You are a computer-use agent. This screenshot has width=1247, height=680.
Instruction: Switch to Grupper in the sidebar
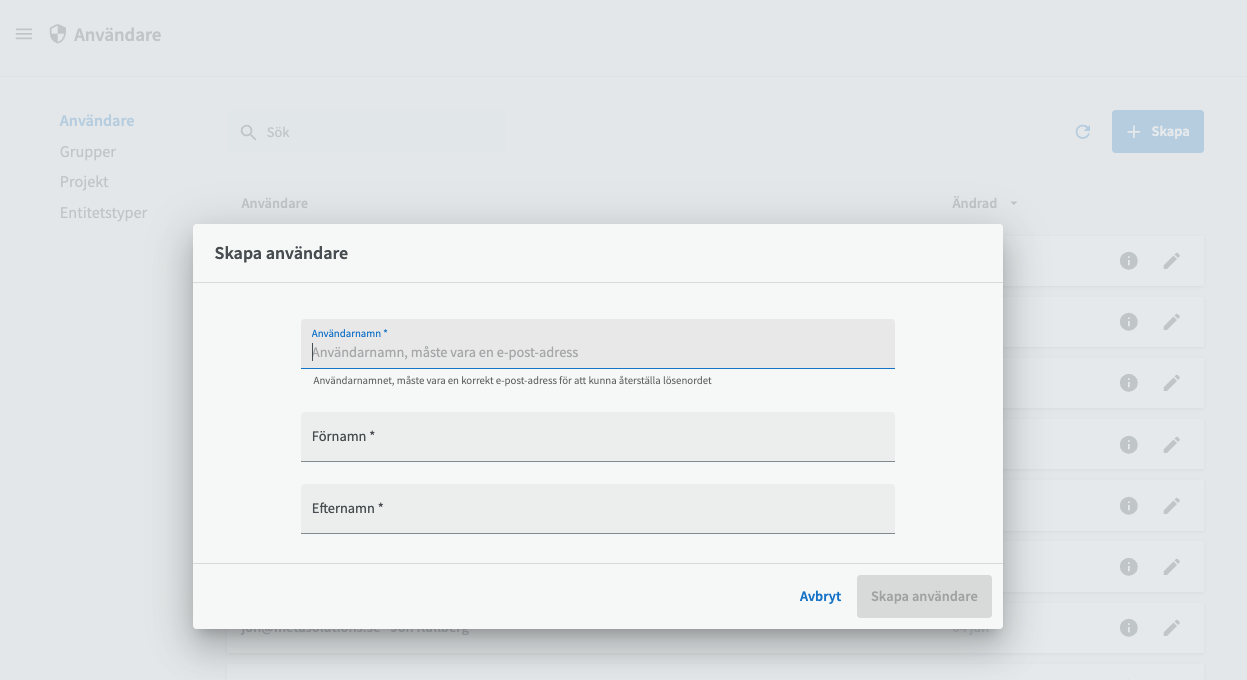[88, 152]
